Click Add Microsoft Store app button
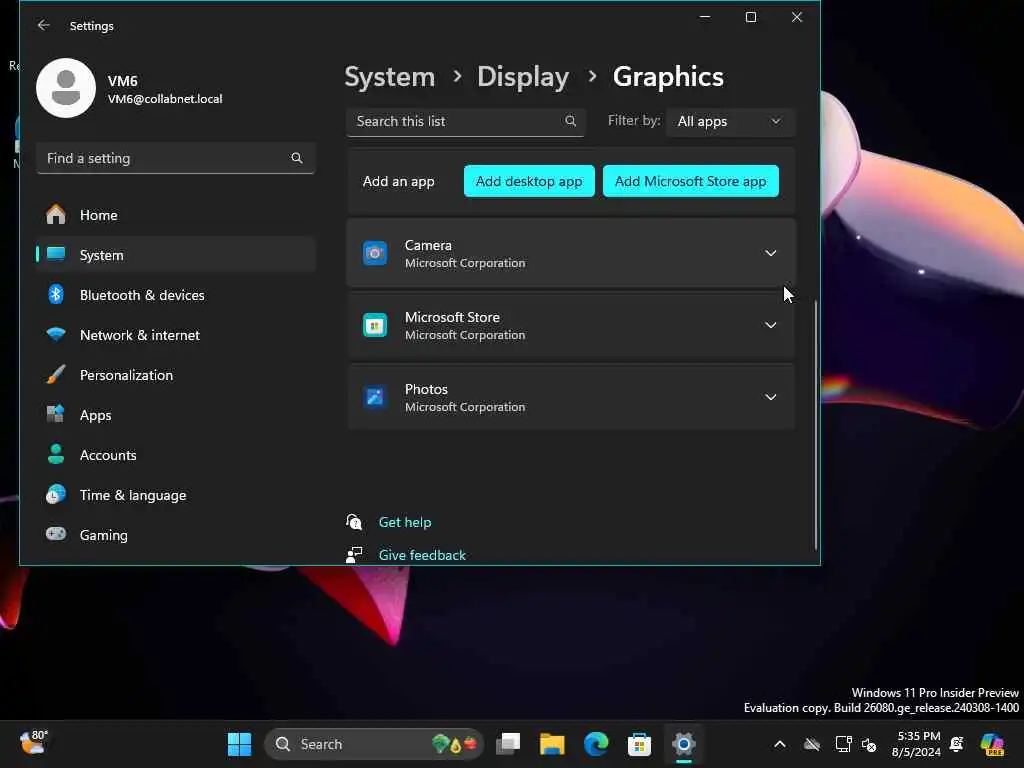 point(690,181)
